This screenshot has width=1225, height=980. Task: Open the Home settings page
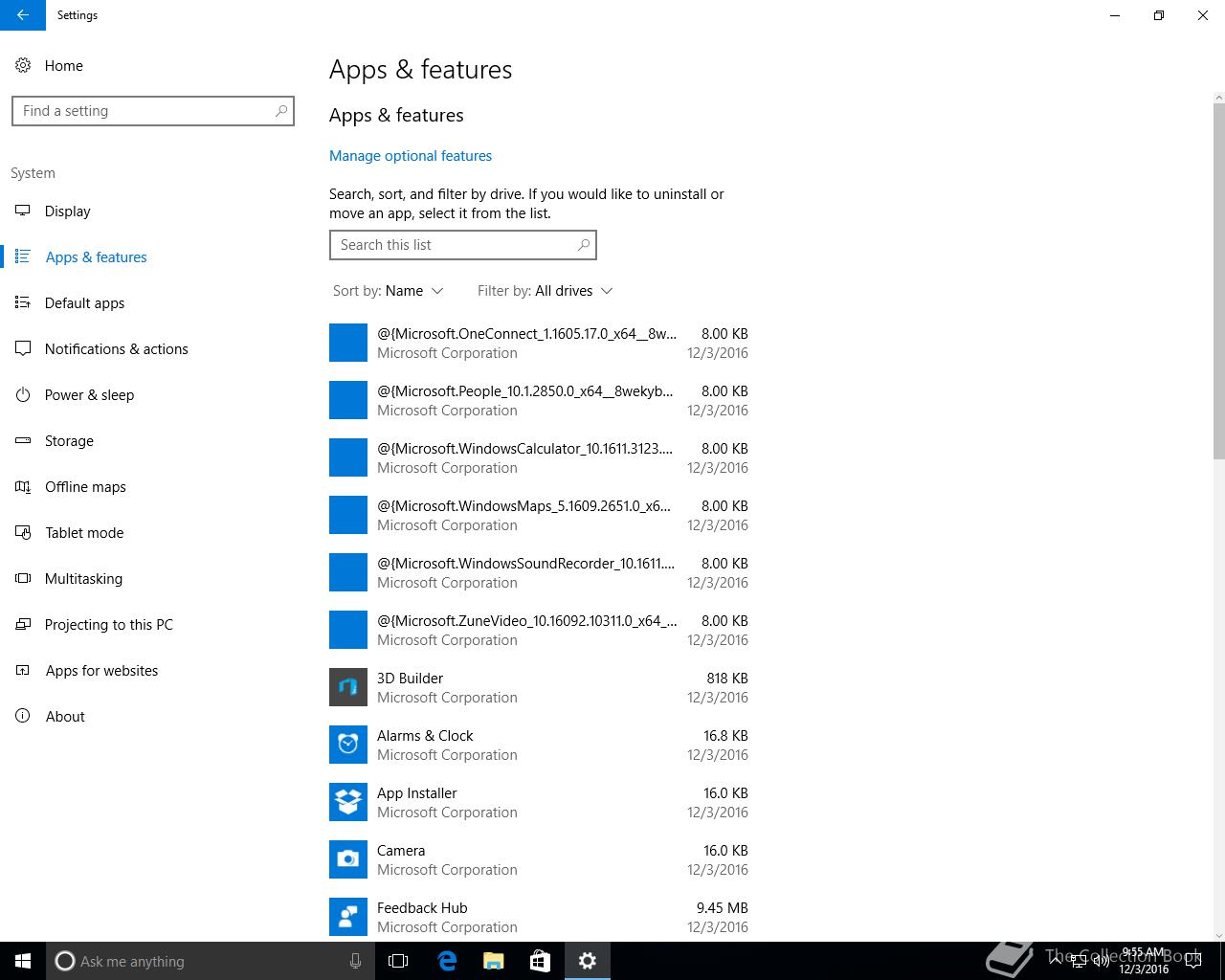(x=63, y=65)
